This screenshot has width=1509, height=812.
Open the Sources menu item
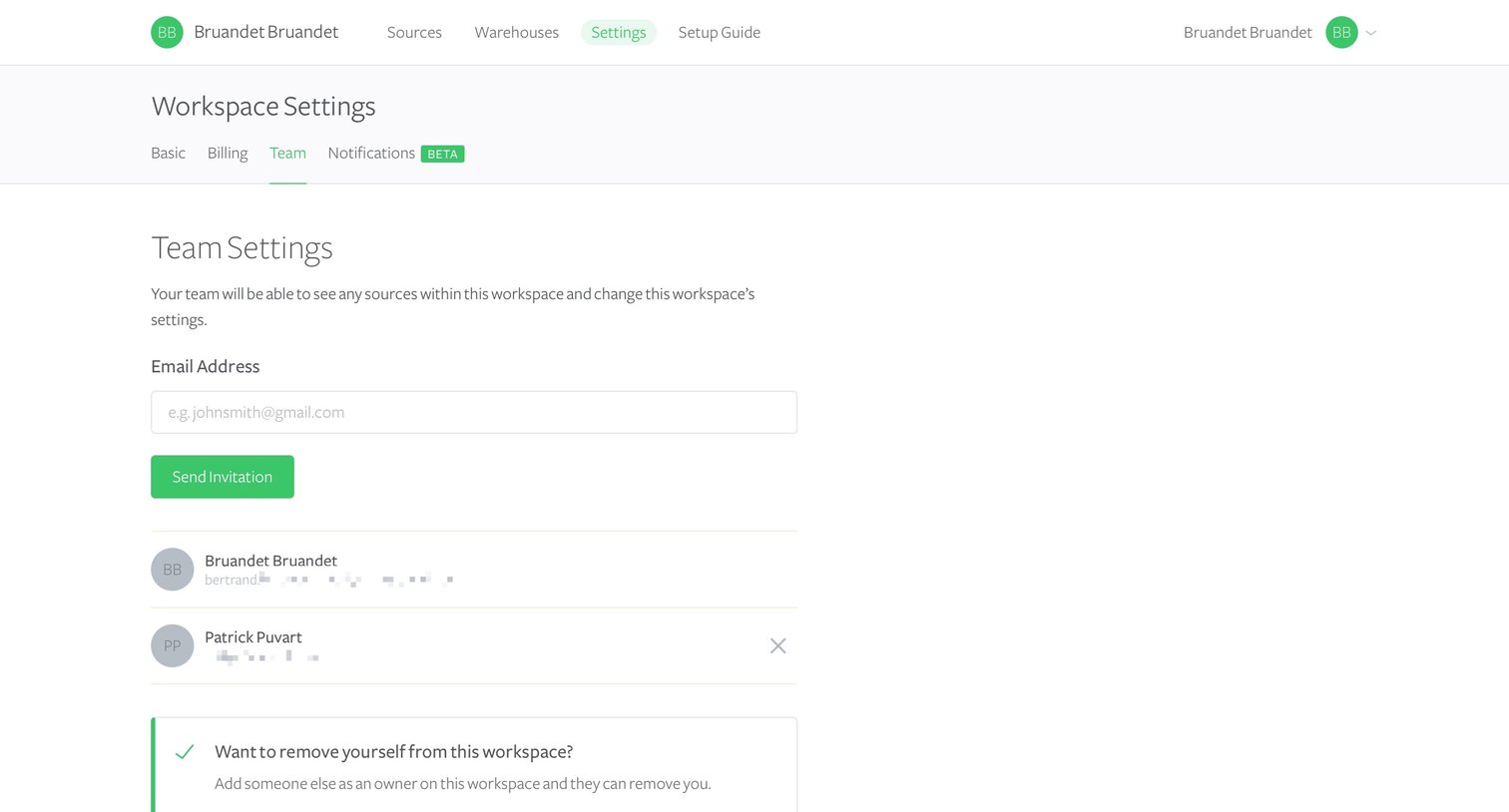[x=414, y=32]
